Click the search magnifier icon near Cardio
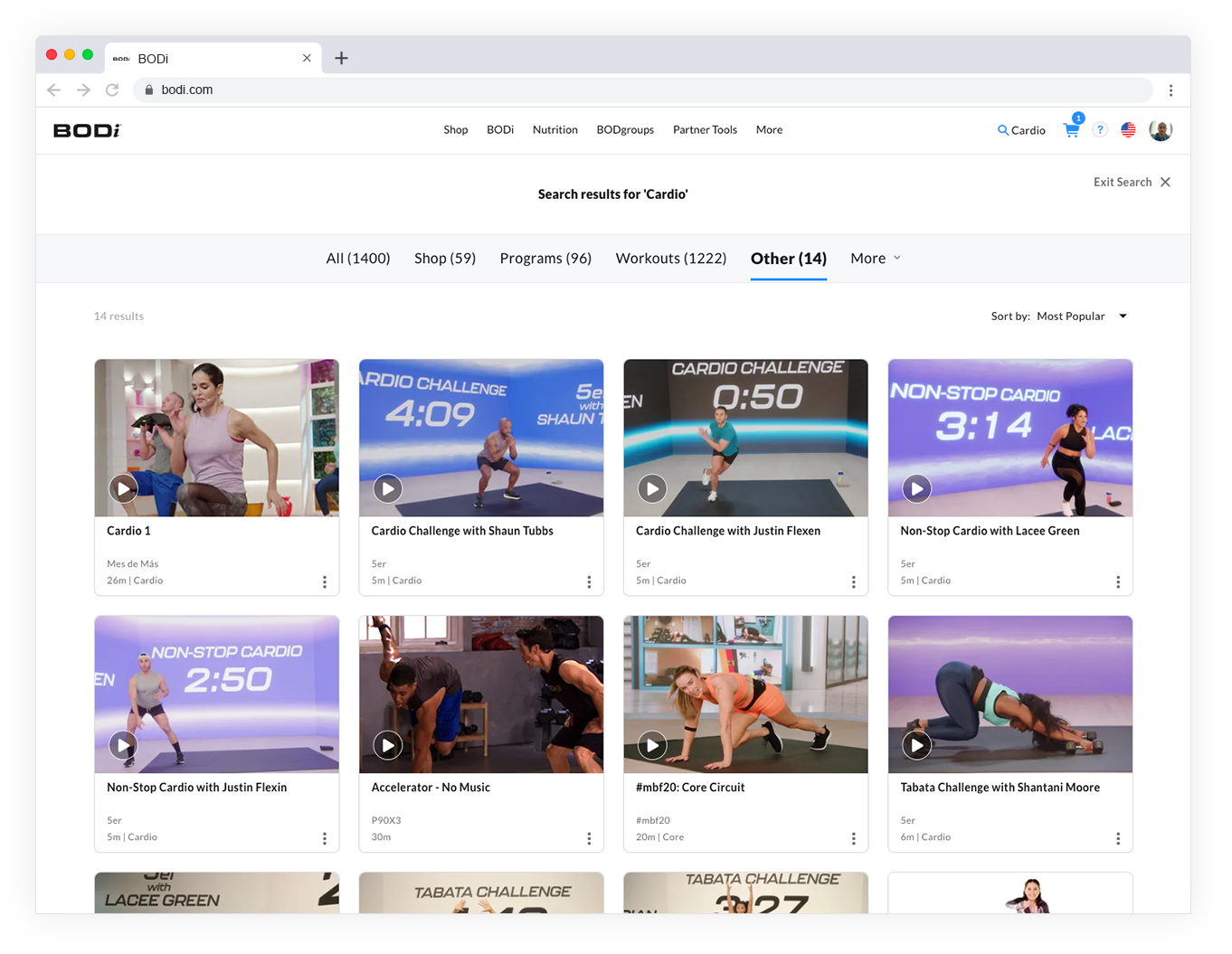The width and height of the screenshot is (1232, 954). click(1002, 130)
